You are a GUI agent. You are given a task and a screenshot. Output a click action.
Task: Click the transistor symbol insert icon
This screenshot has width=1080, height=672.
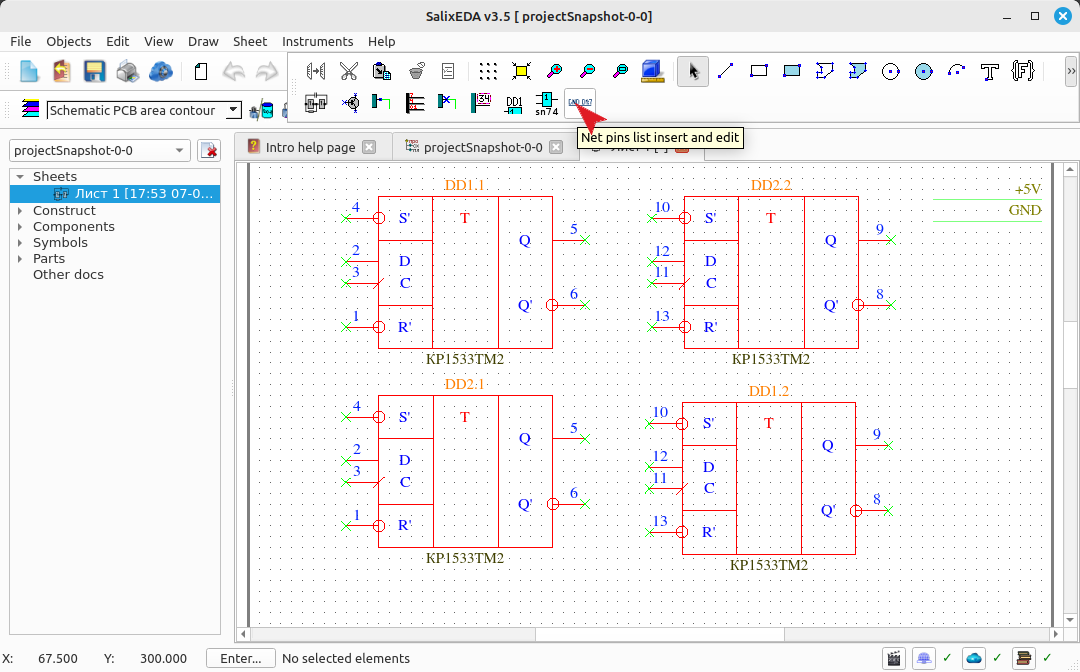coord(350,103)
